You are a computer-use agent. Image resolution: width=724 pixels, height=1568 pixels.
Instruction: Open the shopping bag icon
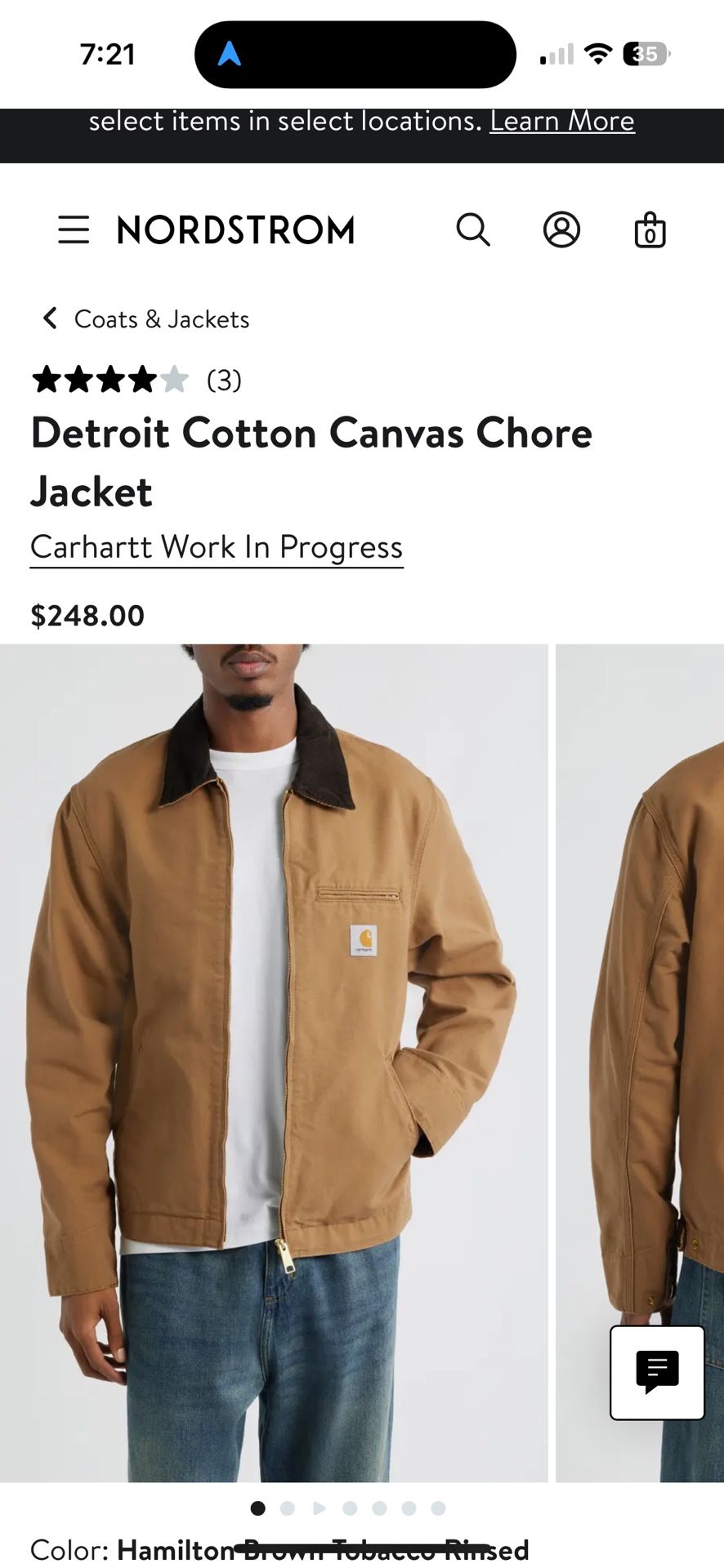pyautogui.click(x=650, y=229)
